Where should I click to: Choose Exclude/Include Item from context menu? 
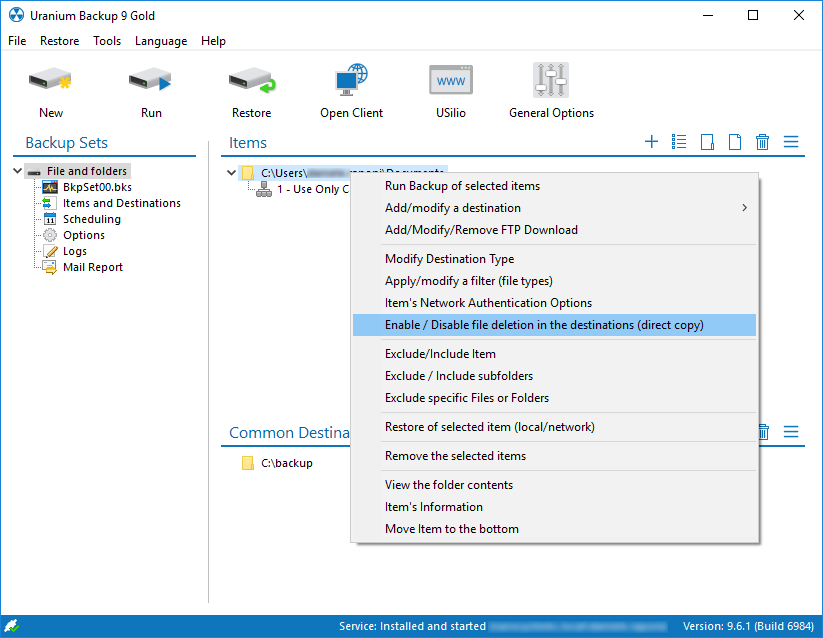[x=440, y=354]
